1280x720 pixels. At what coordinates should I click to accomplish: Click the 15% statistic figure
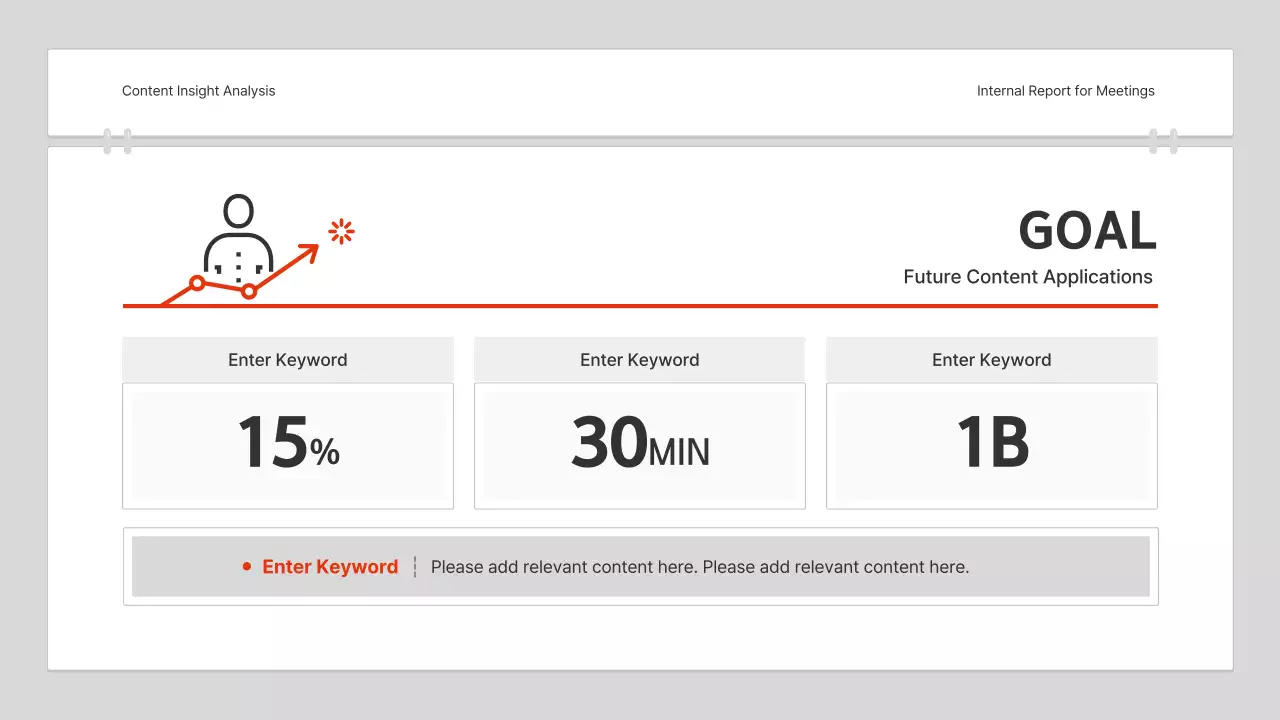click(x=288, y=444)
